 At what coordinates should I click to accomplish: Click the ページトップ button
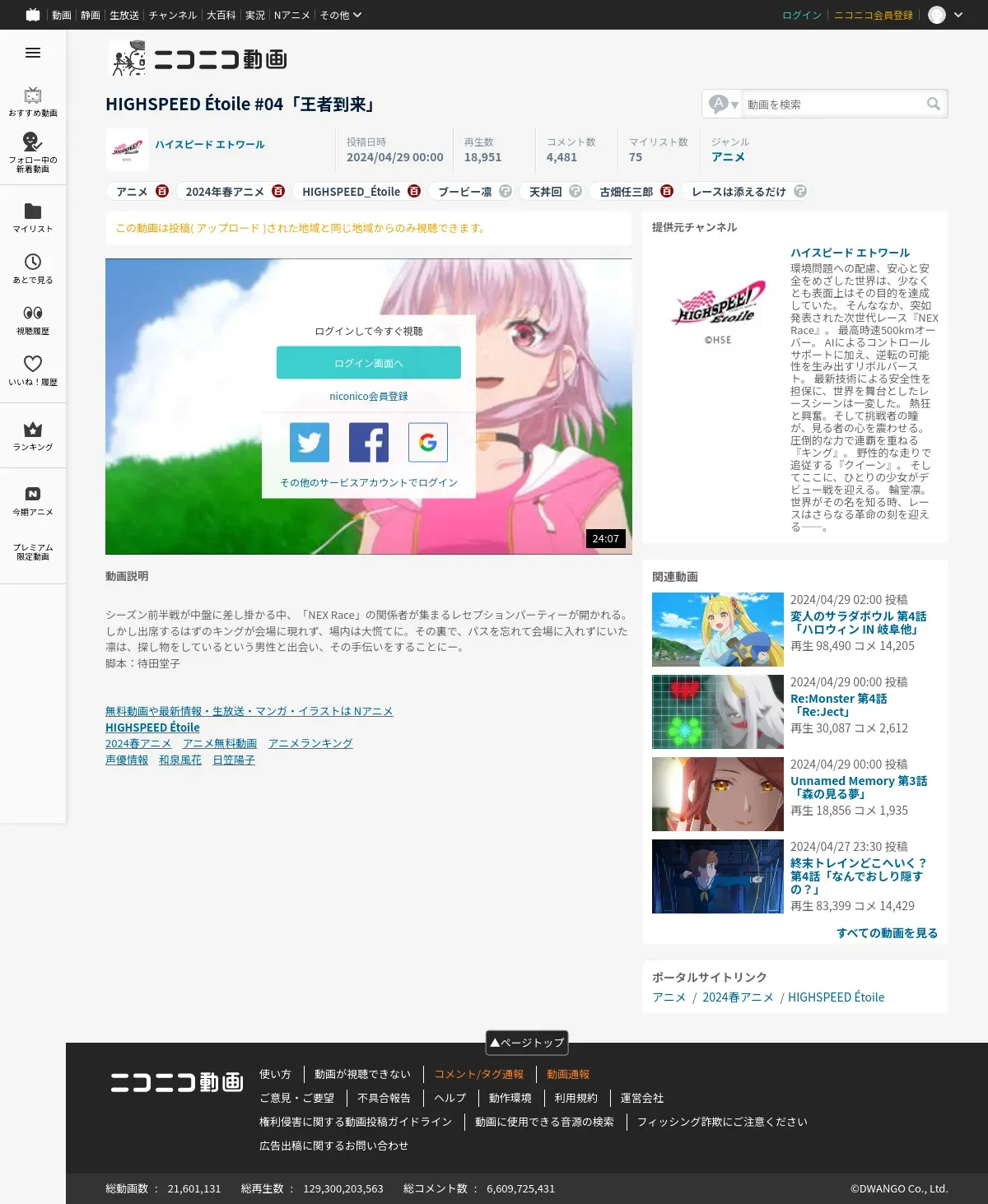tap(527, 1043)
